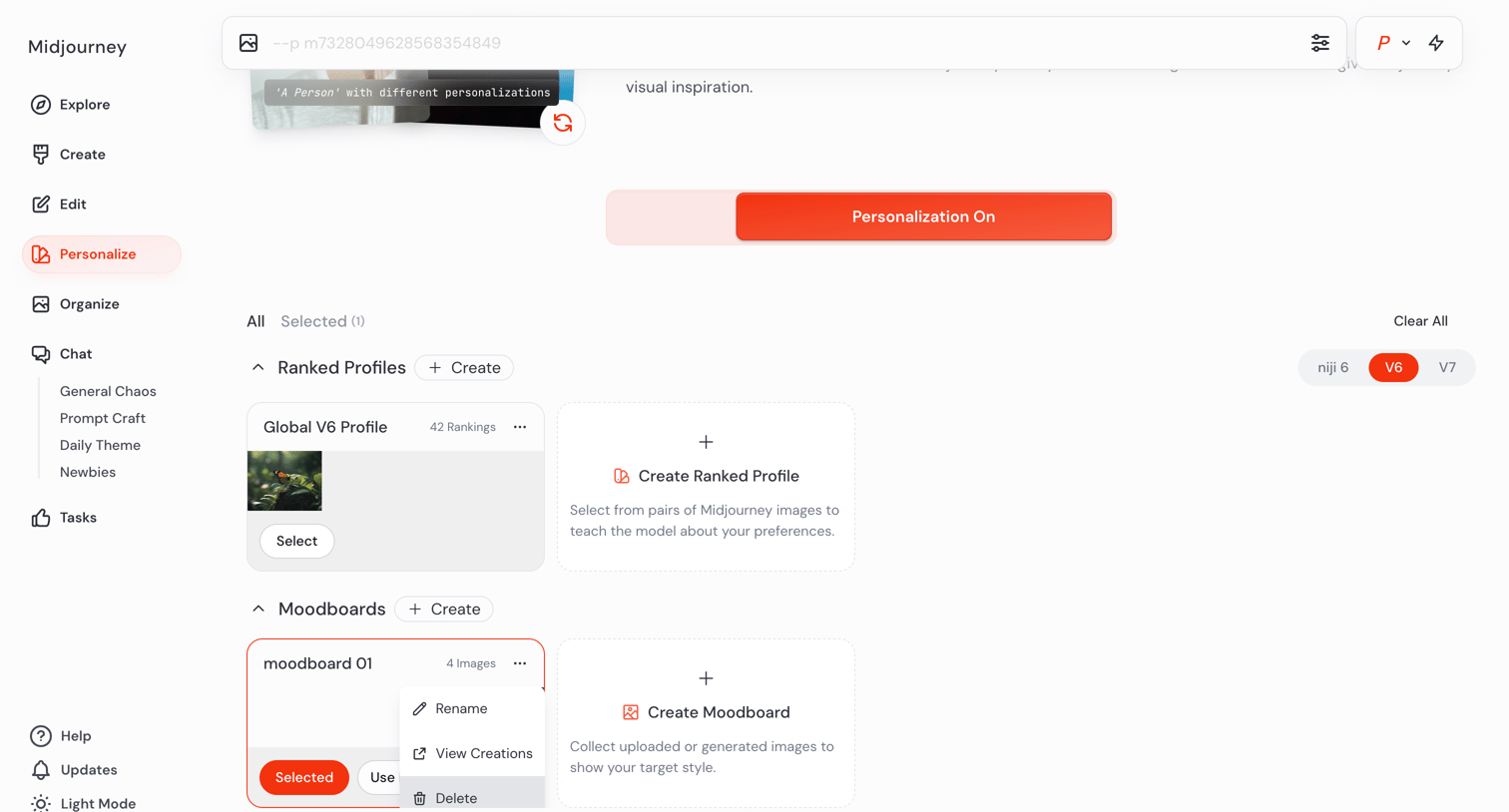The height and width of the screenshot is (812, 1509).
Task: Open the Daily Theme chat room
Action: point(100,446)
